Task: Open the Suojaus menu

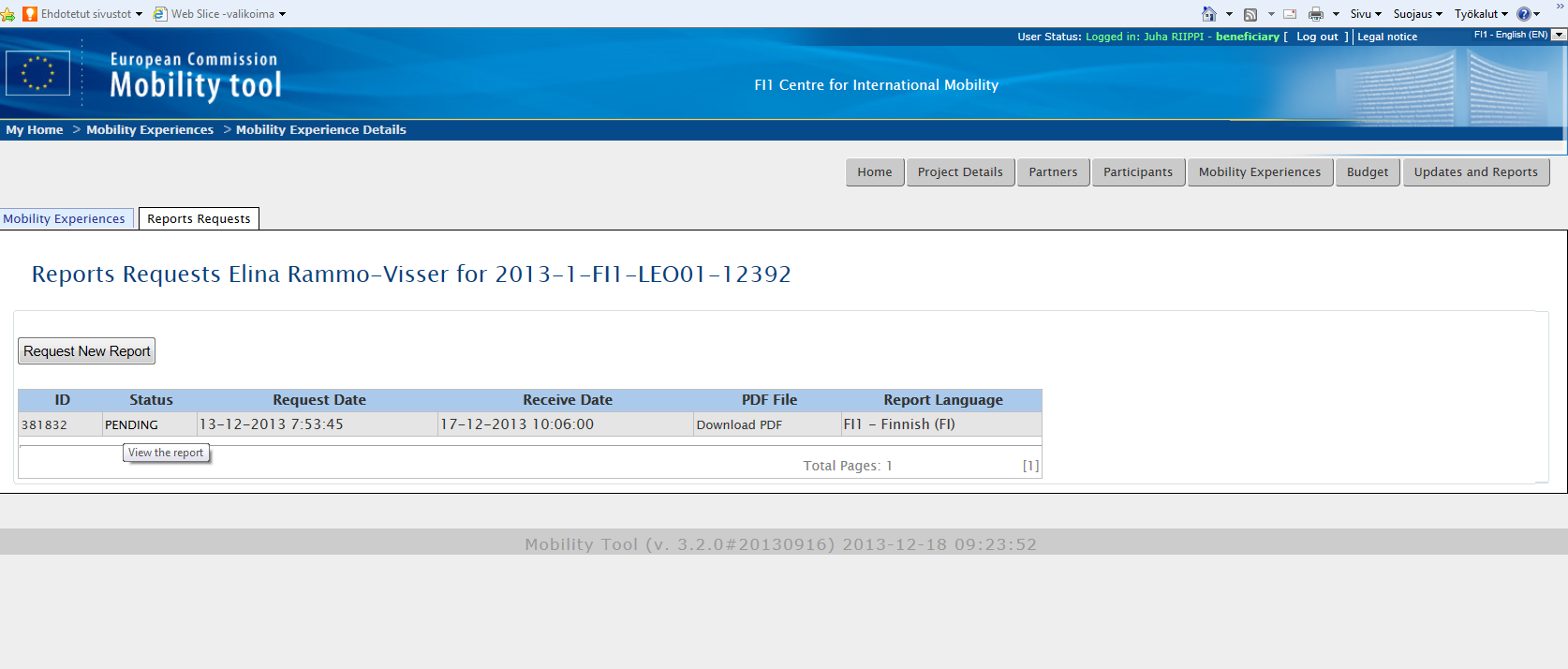Action: [1417, 14]
